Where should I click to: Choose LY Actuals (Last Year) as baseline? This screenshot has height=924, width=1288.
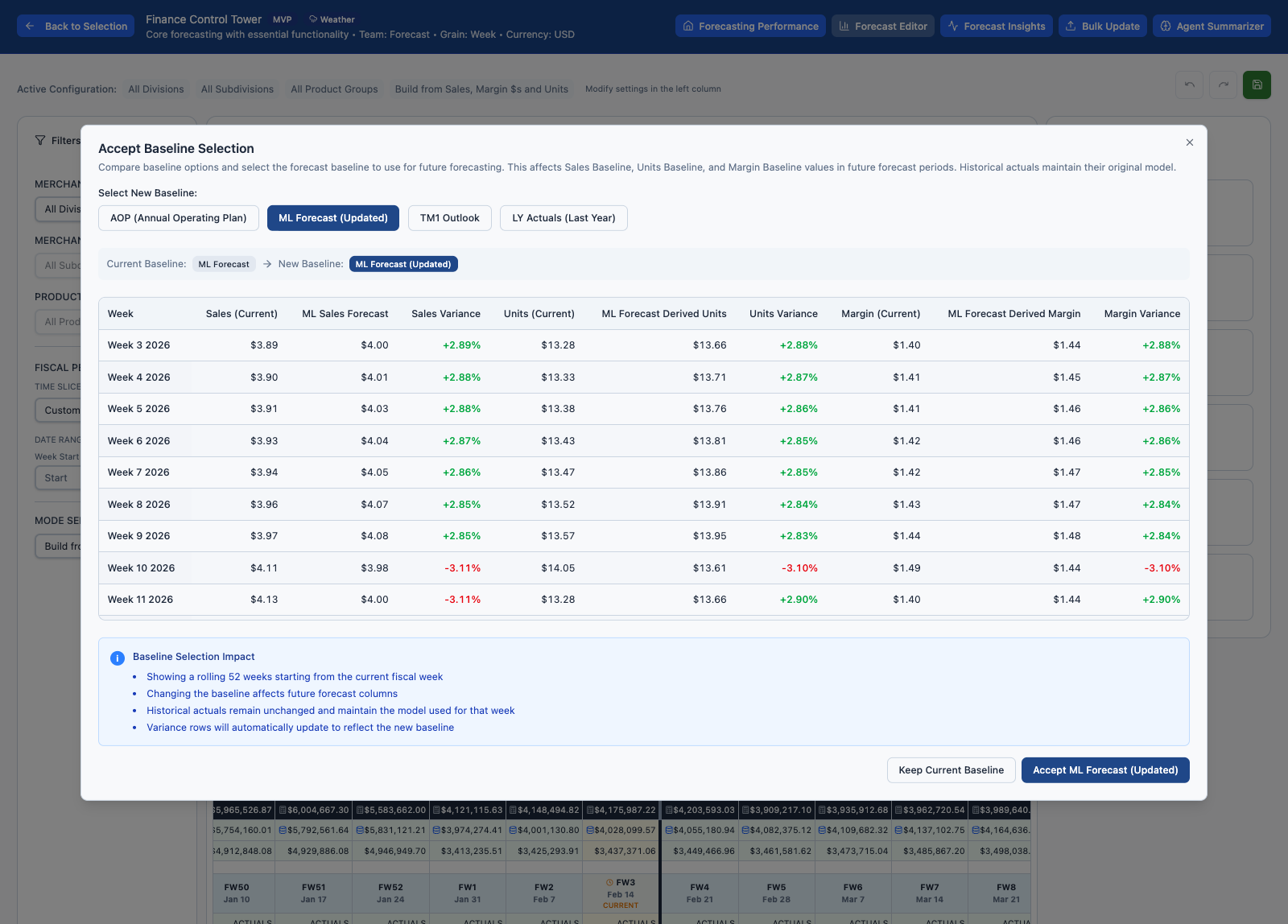[x=563, y=217]
